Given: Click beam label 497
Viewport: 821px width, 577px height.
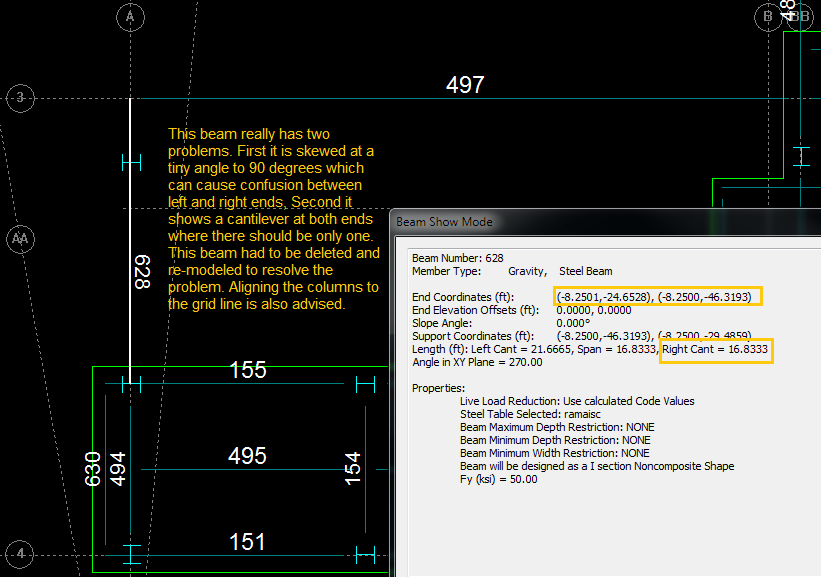Looking at the screenshot, I should [465, 85].
